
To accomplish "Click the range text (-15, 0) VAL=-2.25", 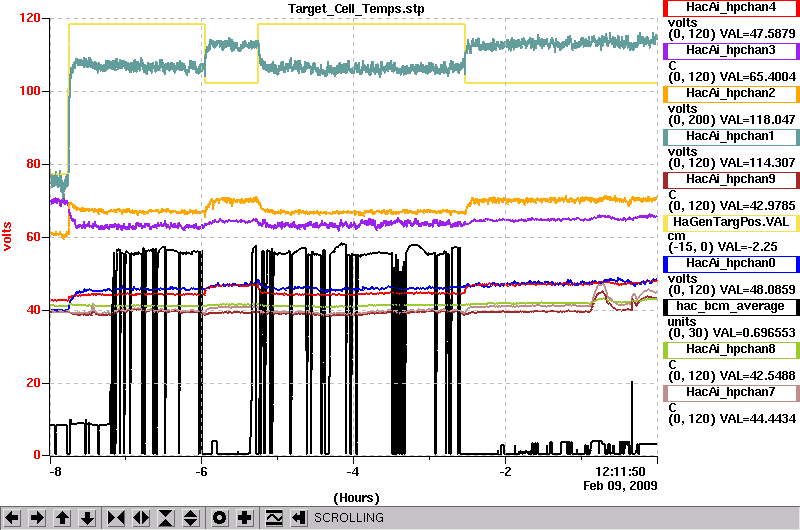I will click(723, 247).
